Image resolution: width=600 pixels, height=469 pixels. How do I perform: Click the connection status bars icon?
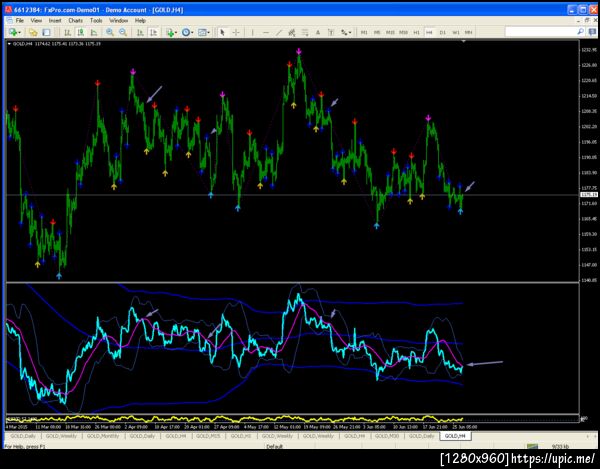tap(532, 446)
